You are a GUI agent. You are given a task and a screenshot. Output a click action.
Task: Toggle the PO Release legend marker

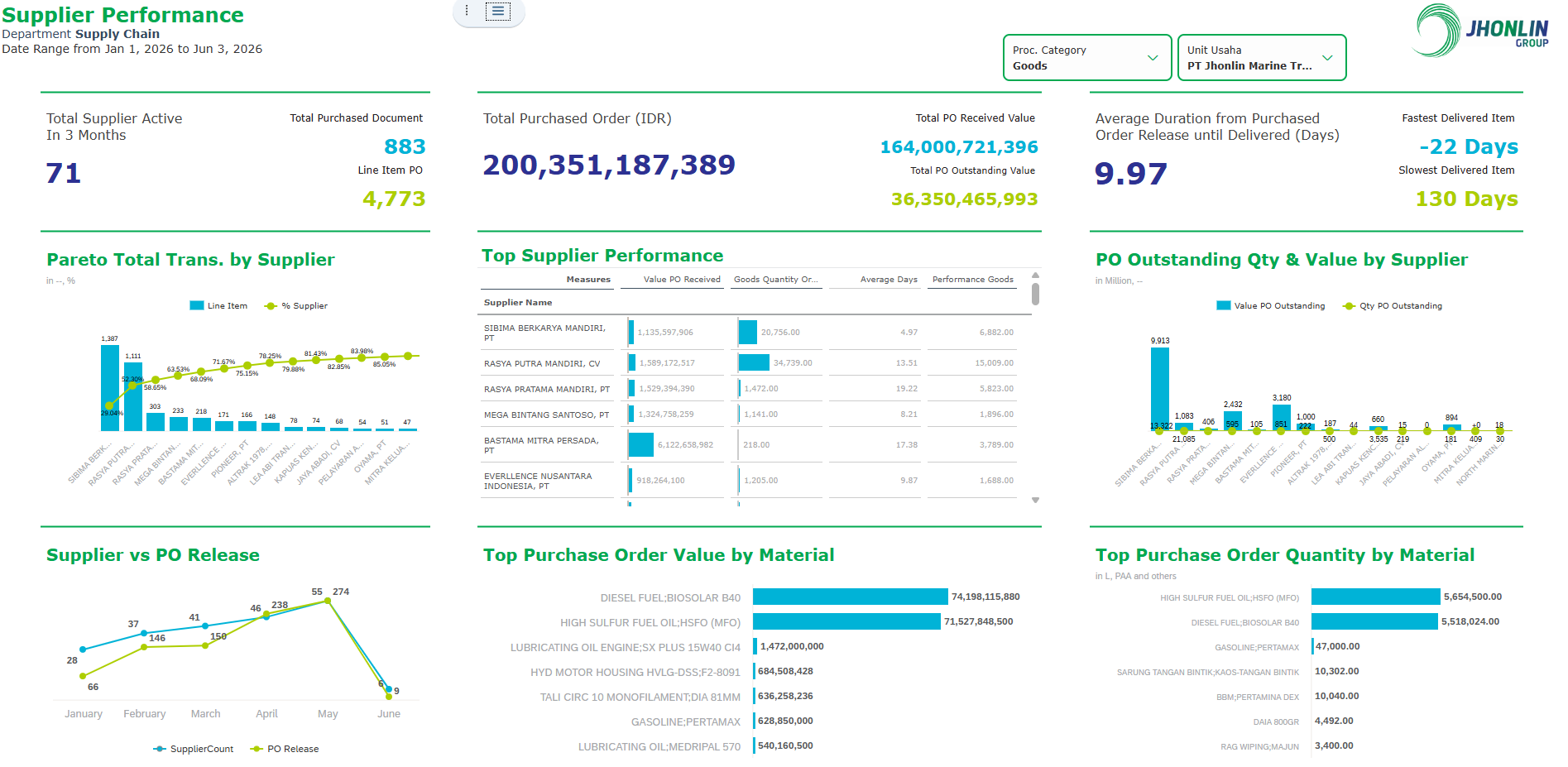[x=257, y=749]
